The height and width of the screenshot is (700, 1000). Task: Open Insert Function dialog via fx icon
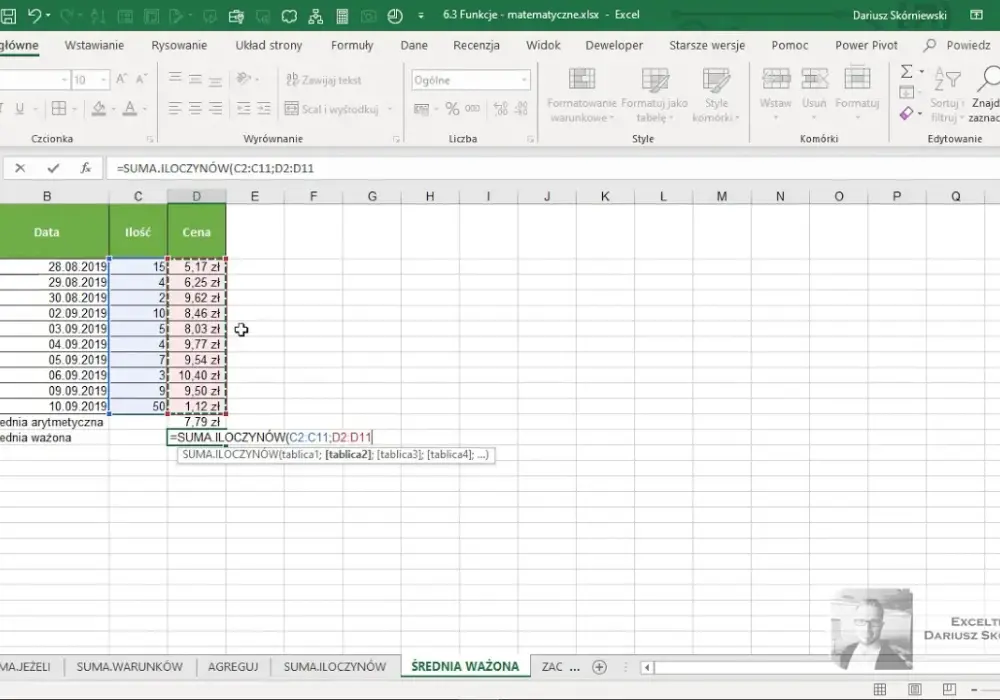[85, 168]
